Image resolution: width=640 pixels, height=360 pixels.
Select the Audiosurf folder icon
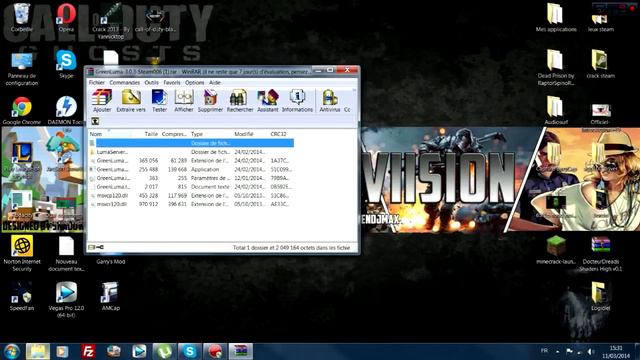tap(556, 110)
